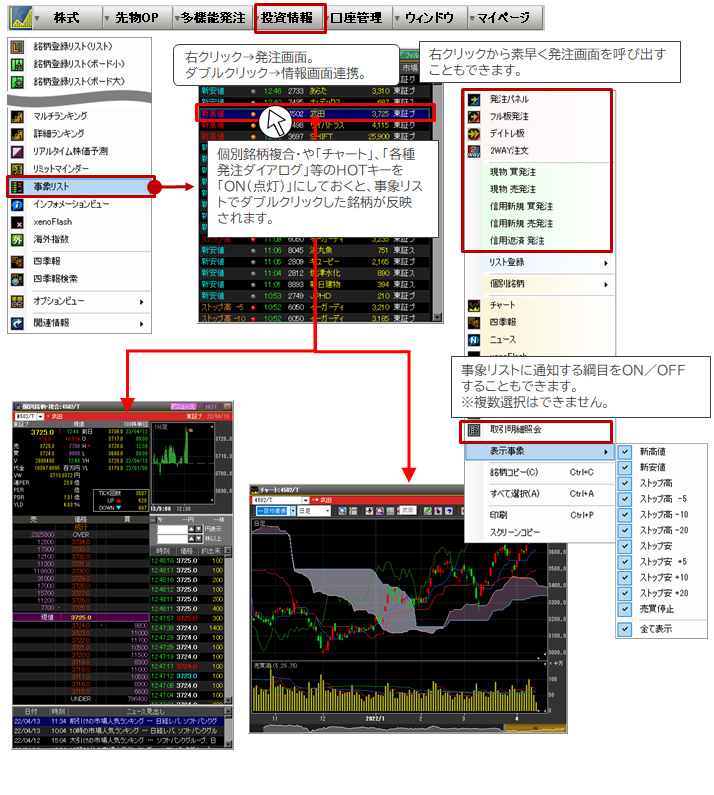This screenshot has width=714, height=795.
Task: Select 銘柄コピー(C) in the context menu
Action: [x=540, y=473]
